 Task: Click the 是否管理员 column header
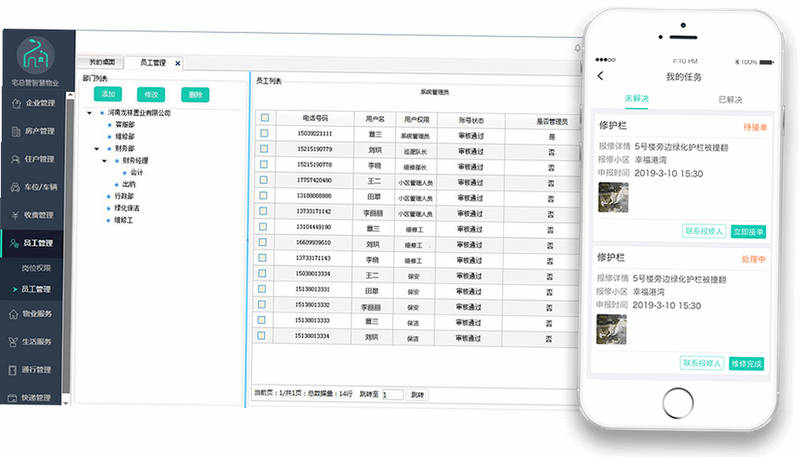(552, 121)
